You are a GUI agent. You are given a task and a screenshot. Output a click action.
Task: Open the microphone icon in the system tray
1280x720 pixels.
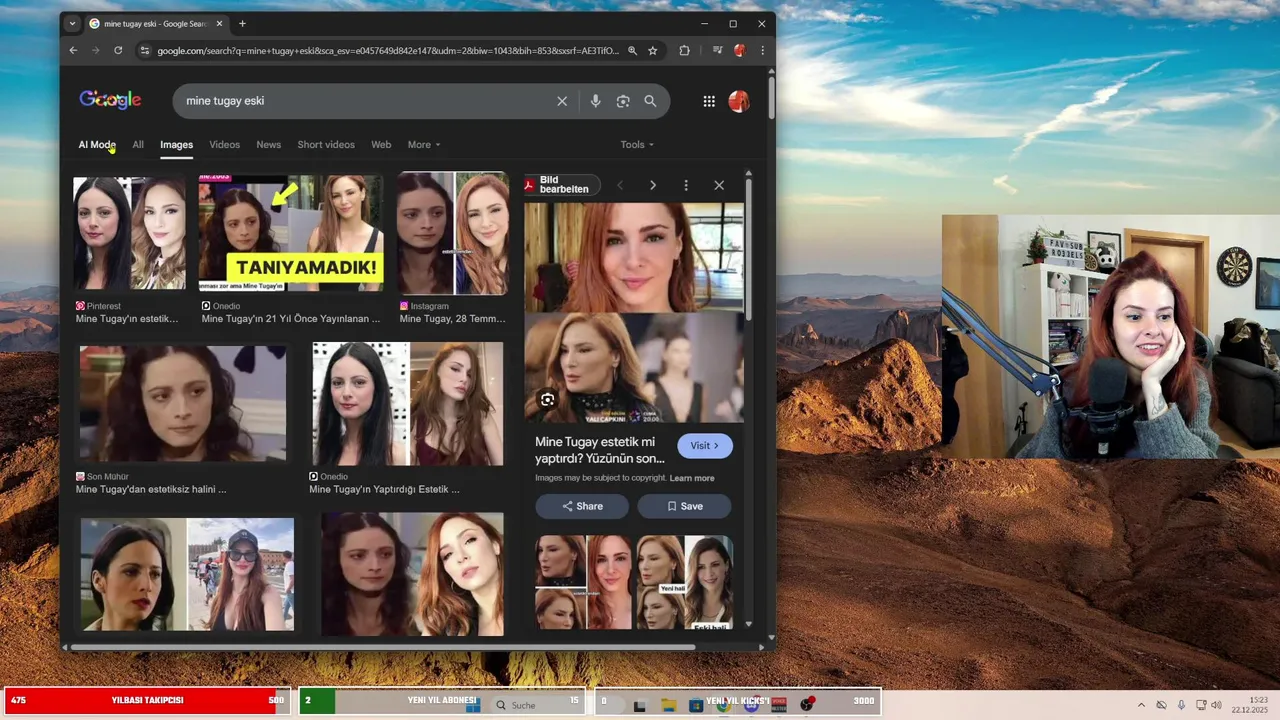coord(1181,705)
